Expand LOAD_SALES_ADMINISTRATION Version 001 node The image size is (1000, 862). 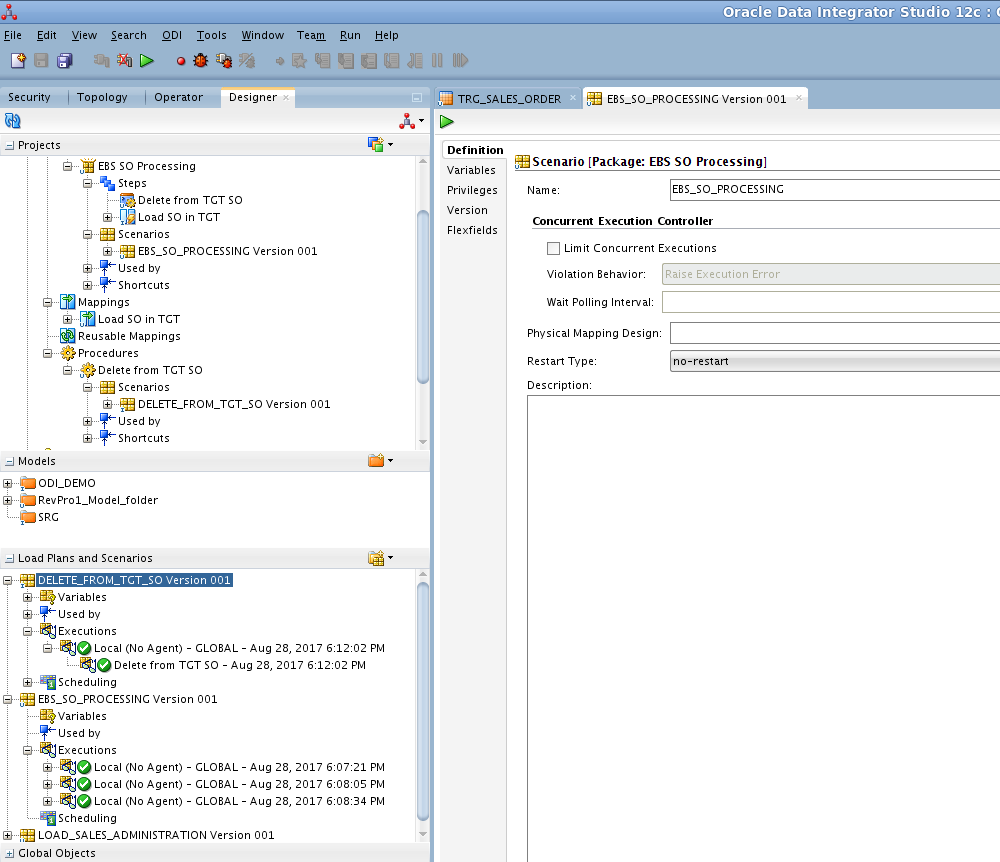(x=8, y=835)
